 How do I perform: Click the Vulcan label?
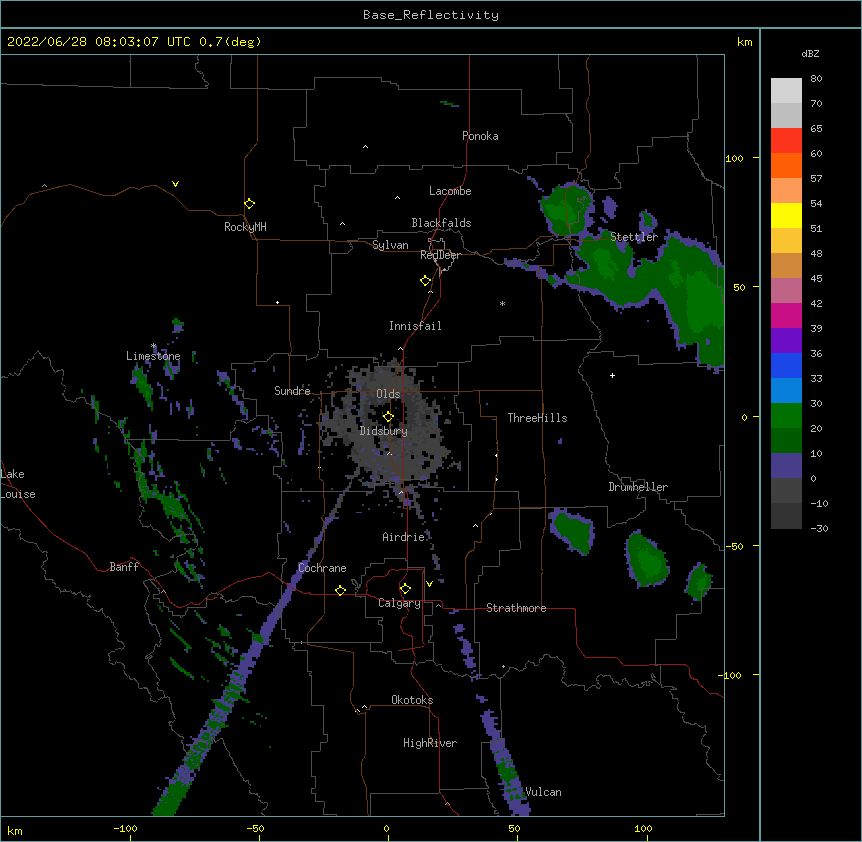pos(543,792)
